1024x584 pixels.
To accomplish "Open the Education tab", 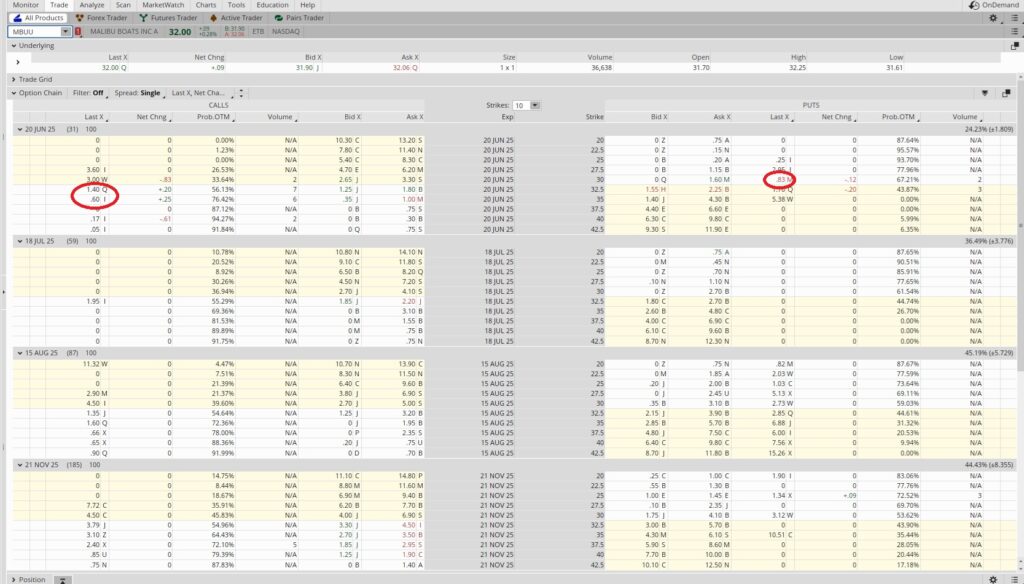I will (272, 5).
